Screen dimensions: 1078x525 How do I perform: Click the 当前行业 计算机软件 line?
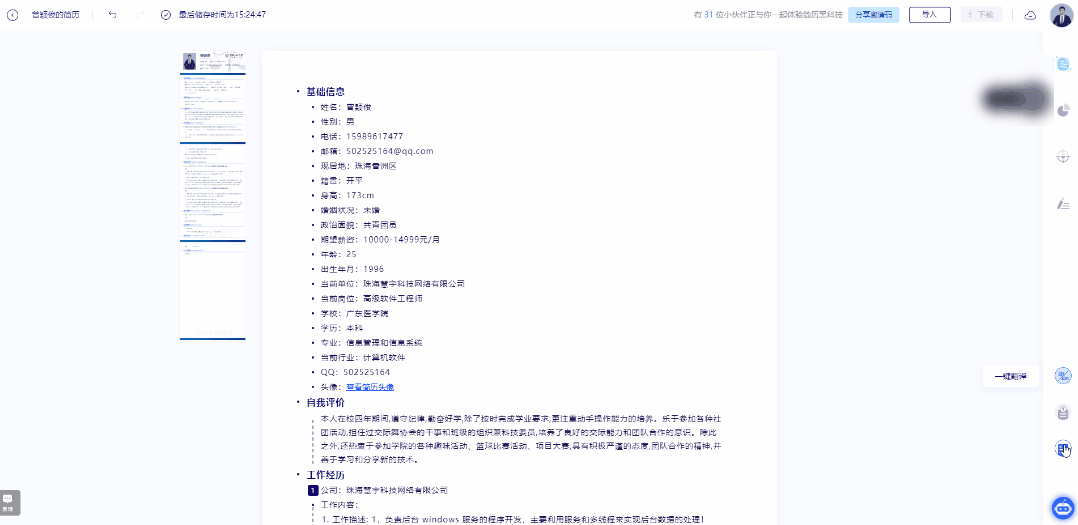363,357
